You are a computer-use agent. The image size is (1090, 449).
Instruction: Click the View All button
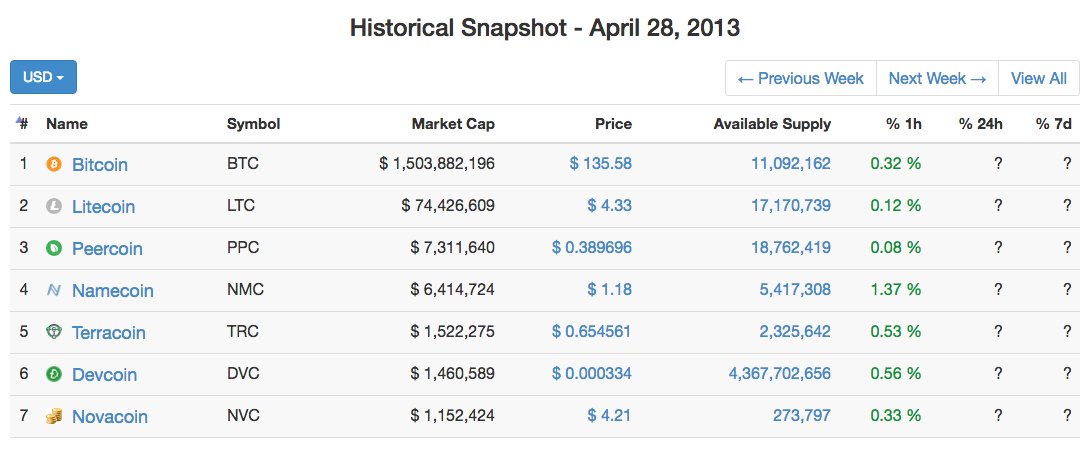1039,79
